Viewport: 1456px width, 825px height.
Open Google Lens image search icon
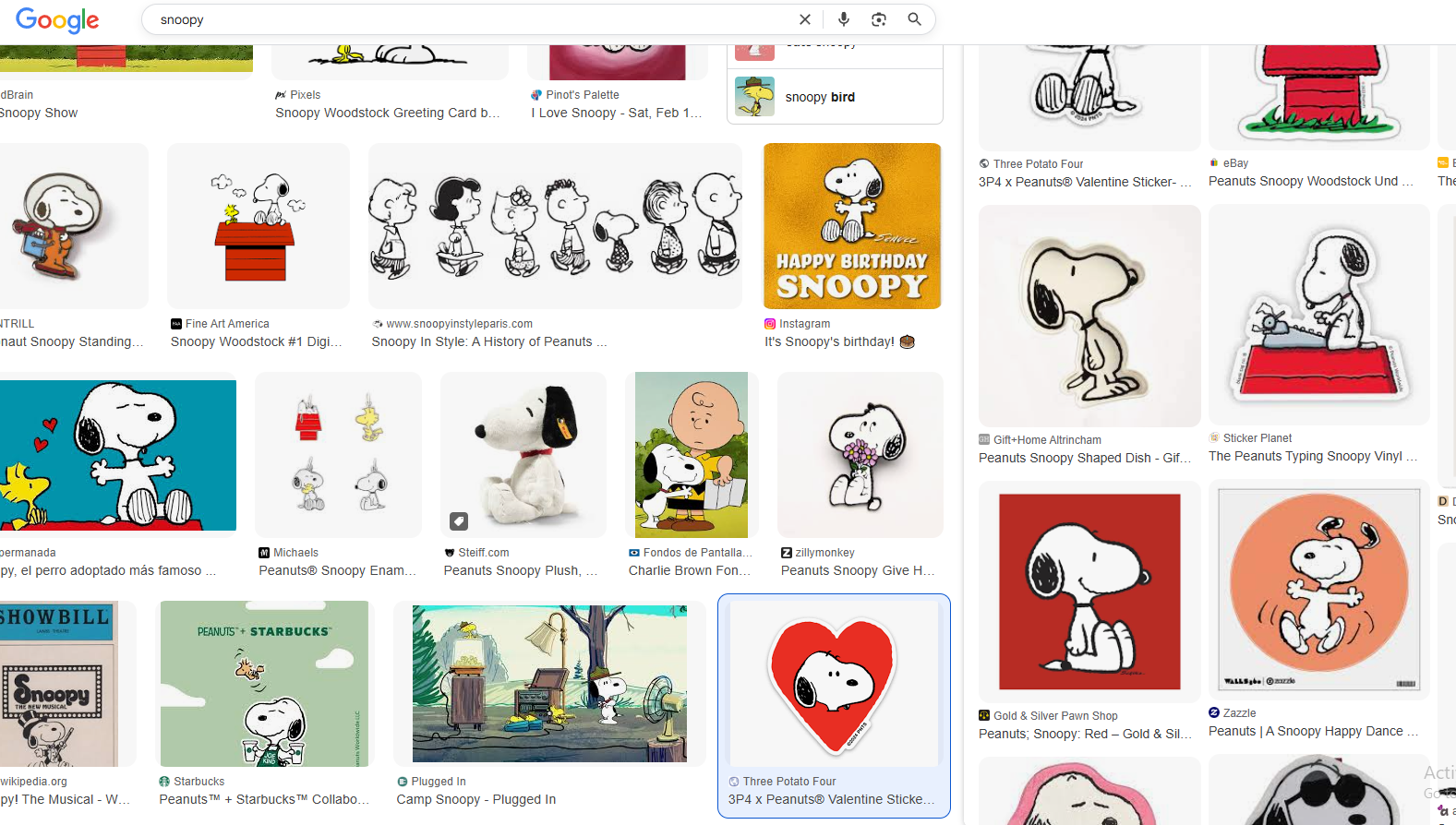[879, 19]
